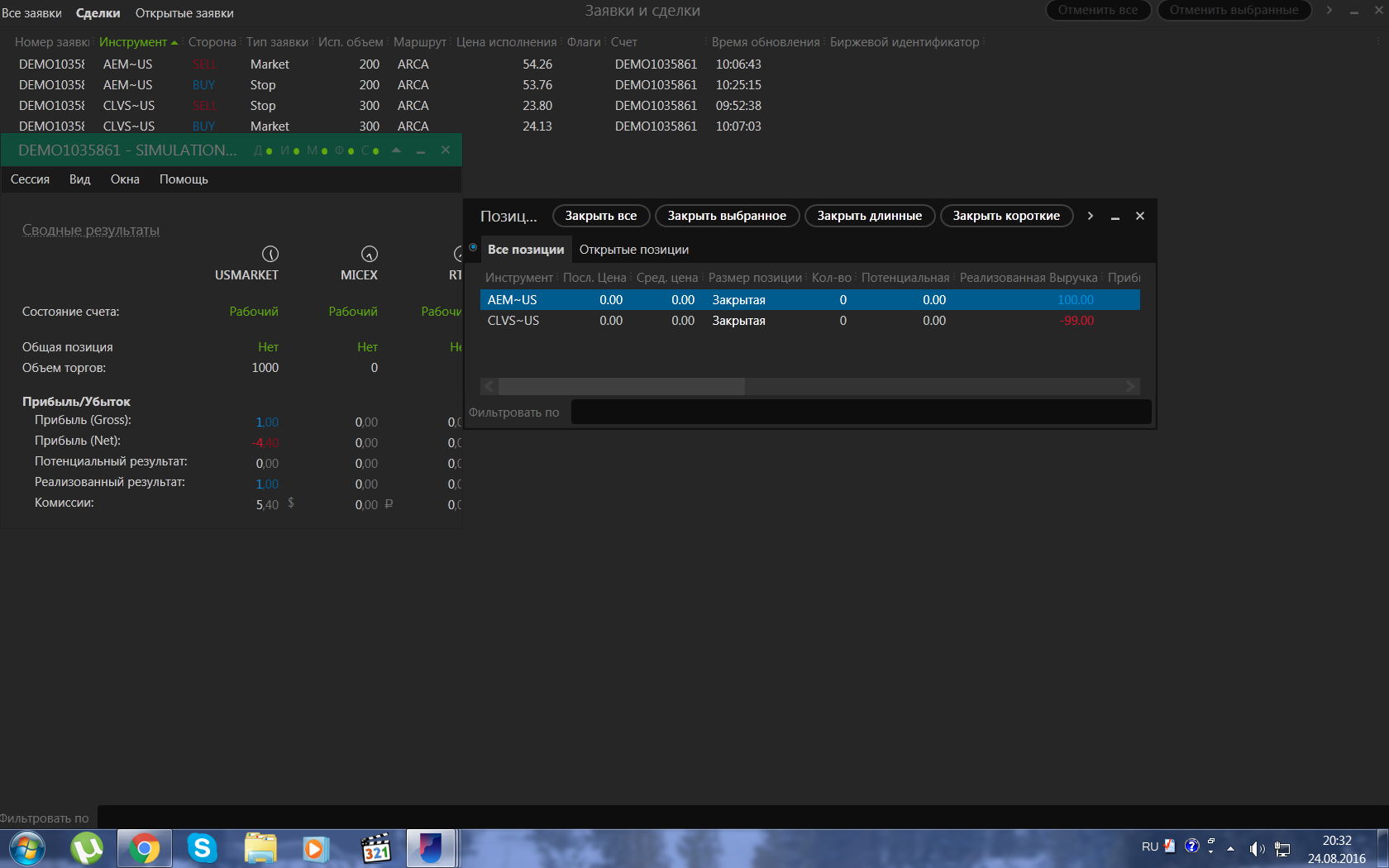Switch to the Открытые позиции tab

click(x=633, y=250)
